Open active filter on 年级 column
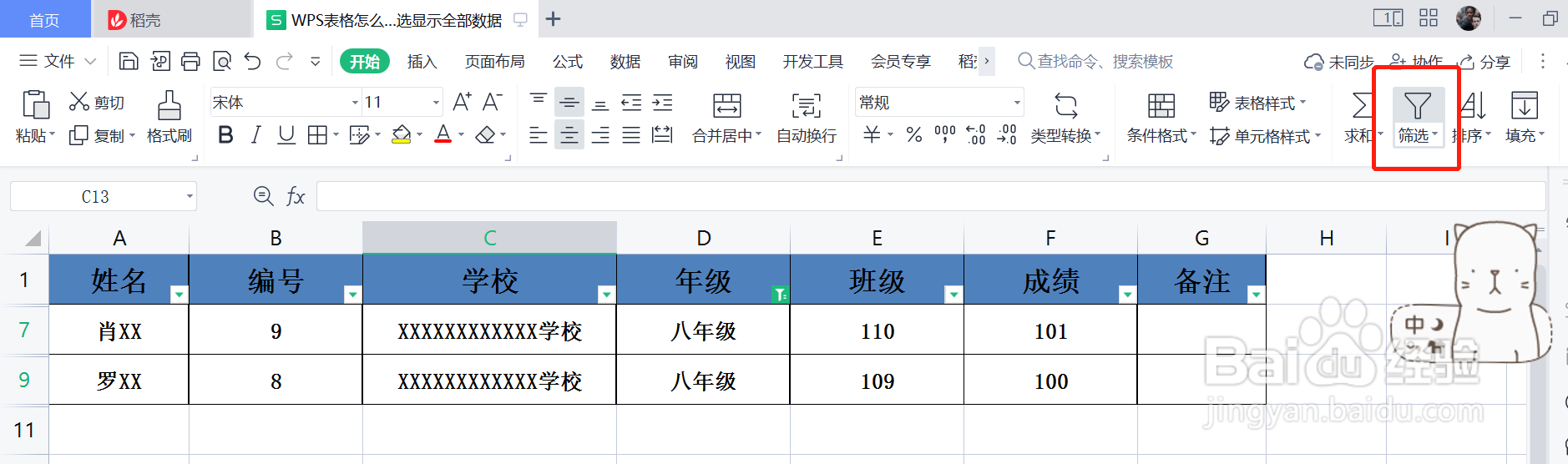 [780, 294]
